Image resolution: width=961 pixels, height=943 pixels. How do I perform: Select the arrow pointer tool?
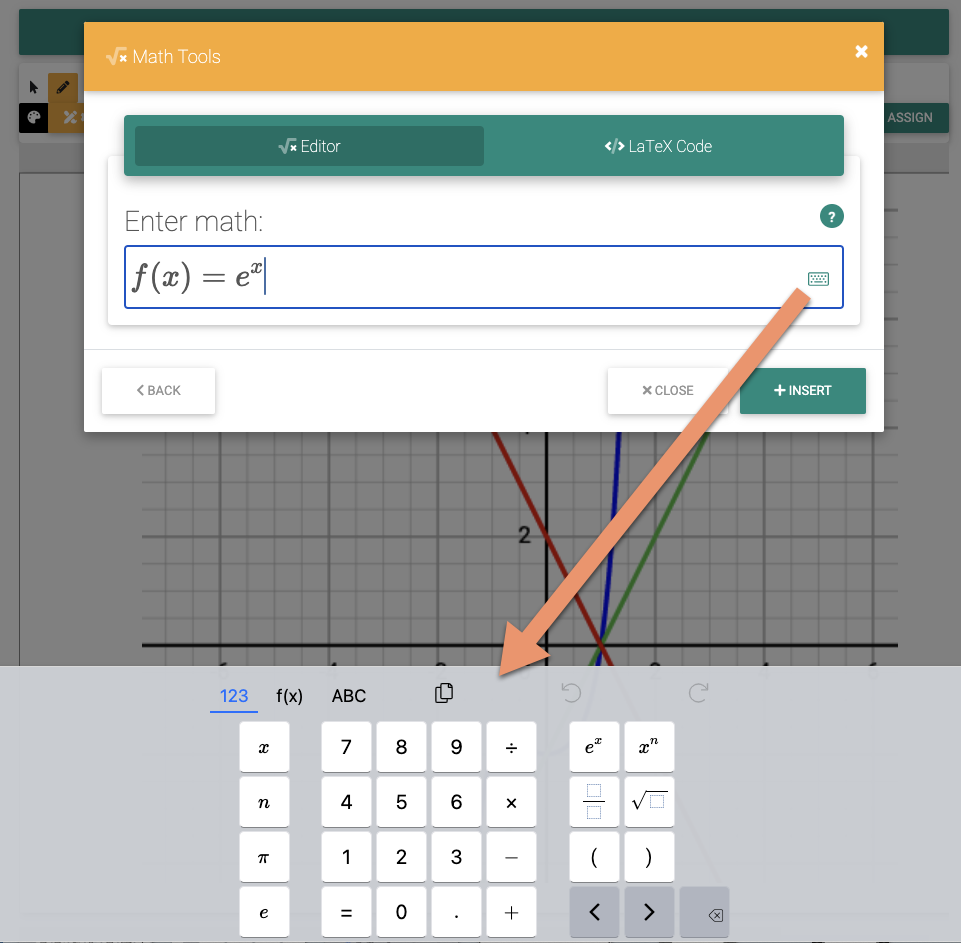coord(34,87)
